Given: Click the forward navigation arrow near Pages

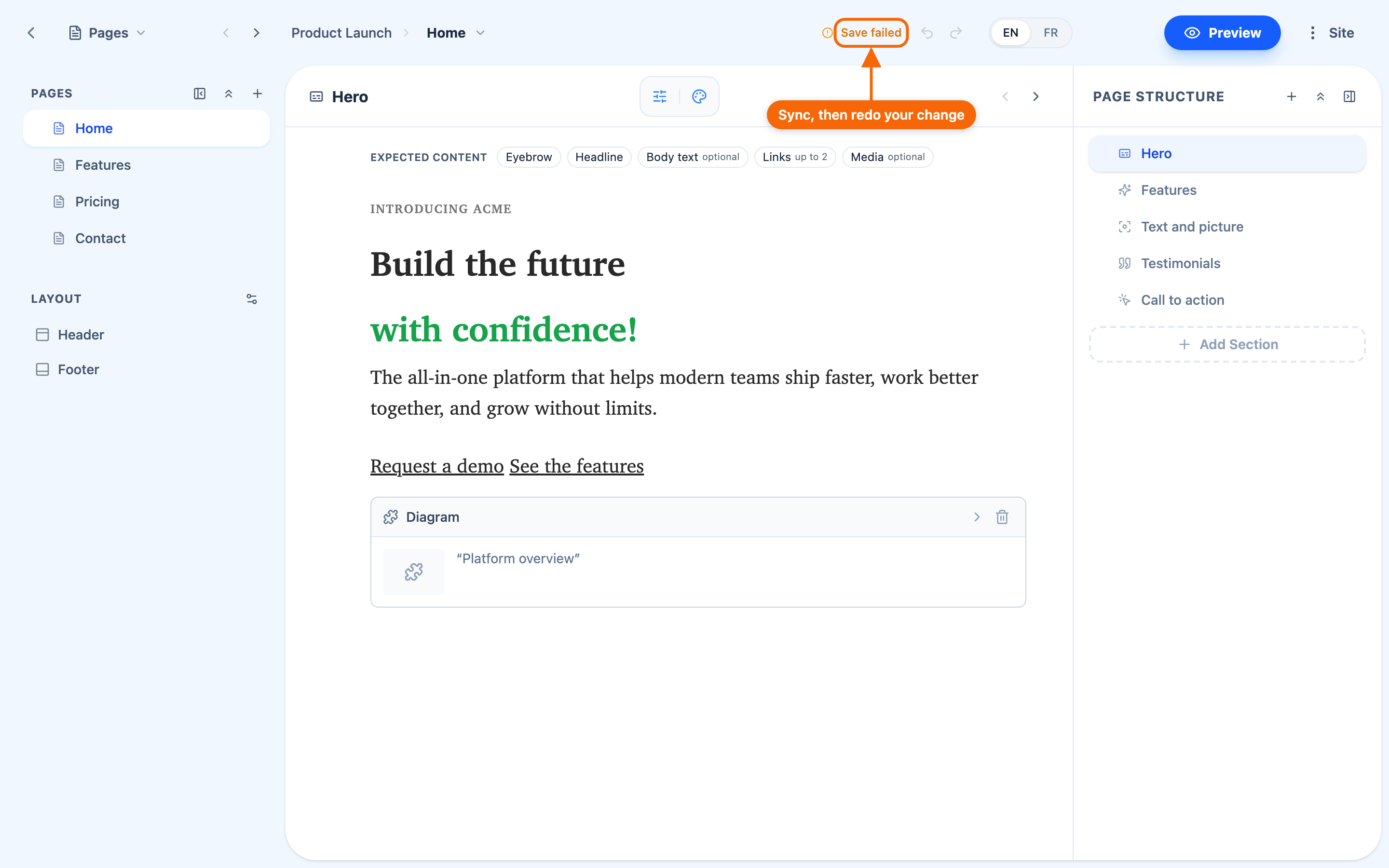Looking at the screenshot, I should (x=256, y=33).
